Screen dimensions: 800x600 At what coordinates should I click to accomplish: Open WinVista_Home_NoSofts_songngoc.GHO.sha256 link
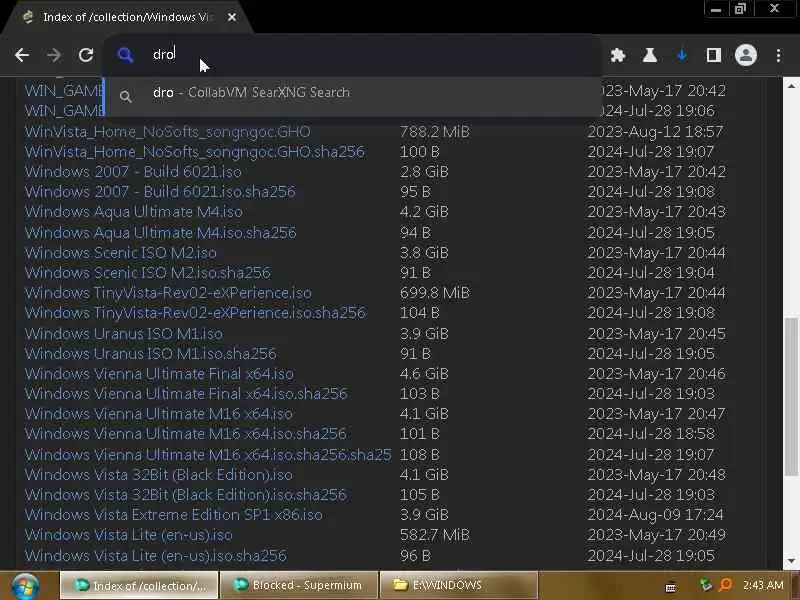click(x=194, y=152)
